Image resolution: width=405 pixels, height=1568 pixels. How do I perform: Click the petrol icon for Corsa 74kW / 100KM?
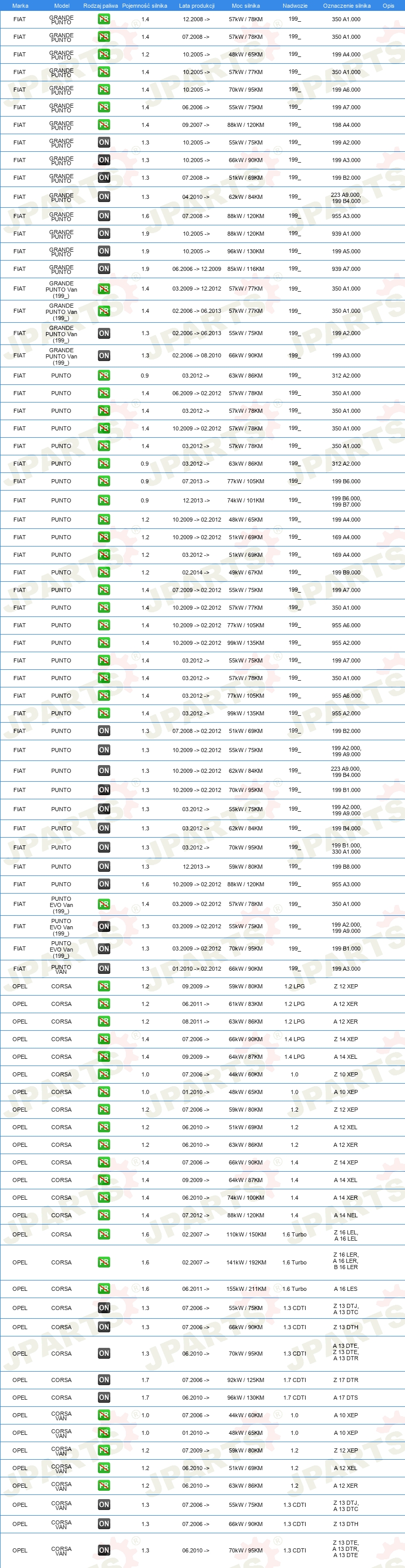pos(104,1198)
